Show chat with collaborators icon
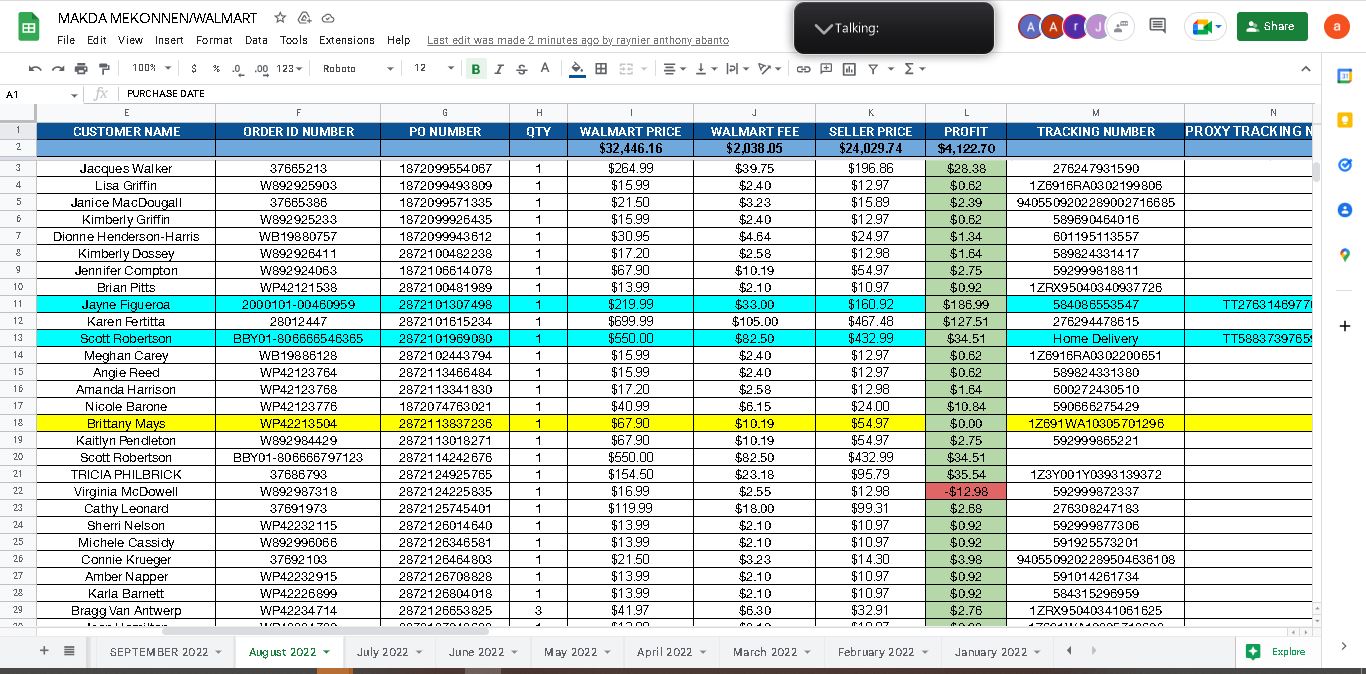 tap(1120, 26)
